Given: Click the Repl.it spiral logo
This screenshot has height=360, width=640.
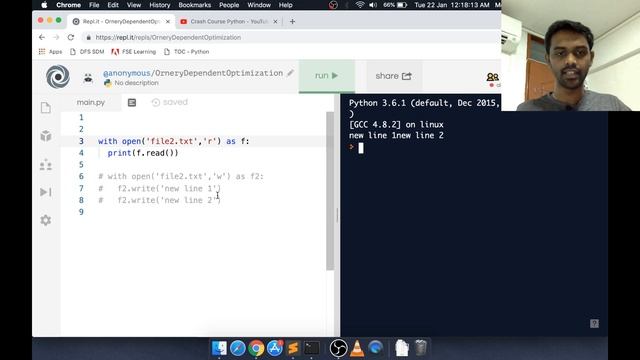Looking at the screenshot, I should point(58,77).
